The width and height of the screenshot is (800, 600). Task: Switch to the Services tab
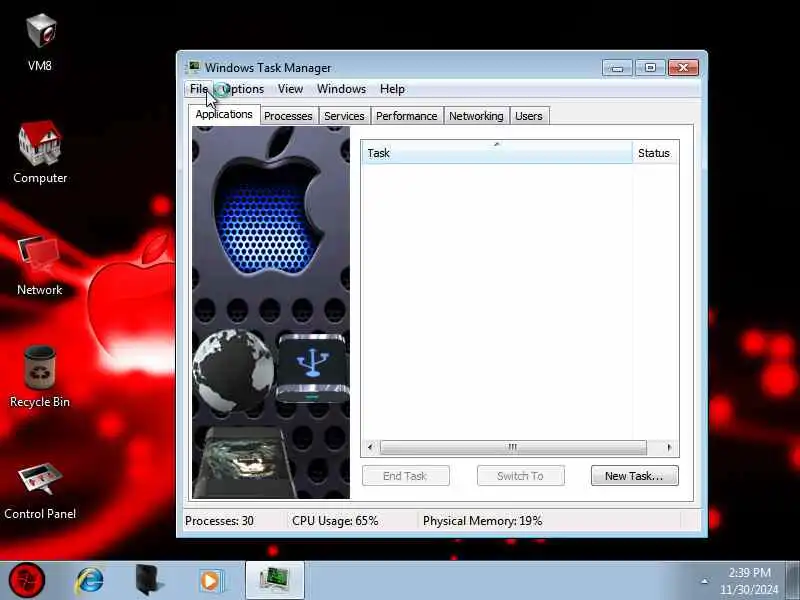click(344, 116)
